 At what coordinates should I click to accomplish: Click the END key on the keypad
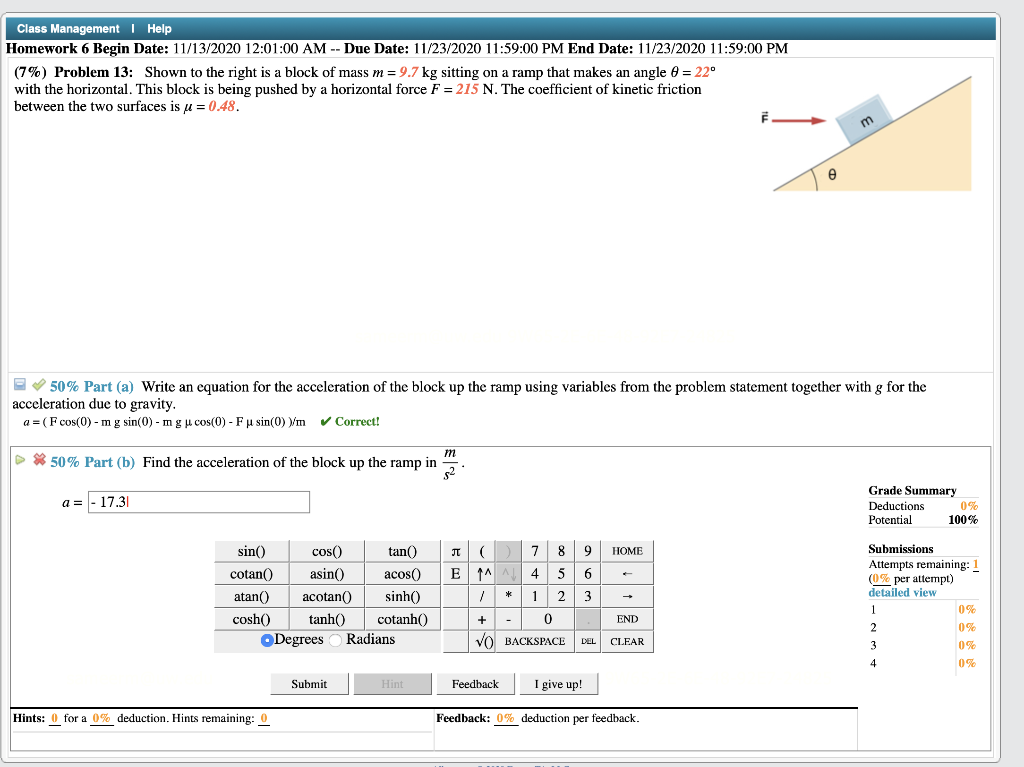(625, 618)
